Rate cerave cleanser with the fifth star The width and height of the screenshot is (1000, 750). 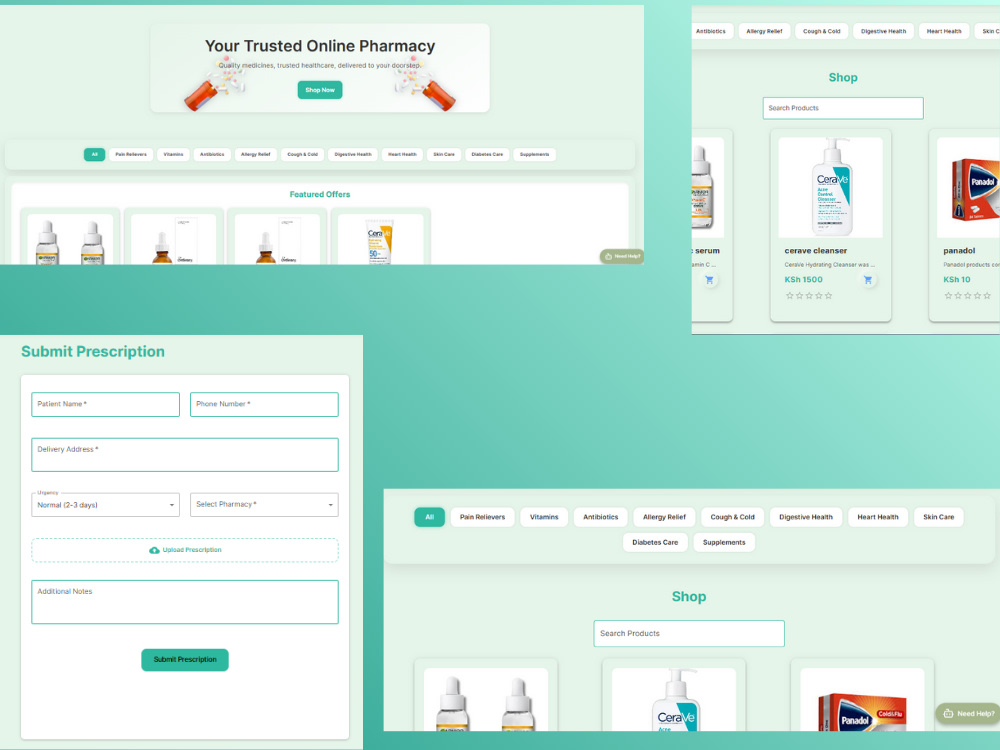(x=828, y=296)
